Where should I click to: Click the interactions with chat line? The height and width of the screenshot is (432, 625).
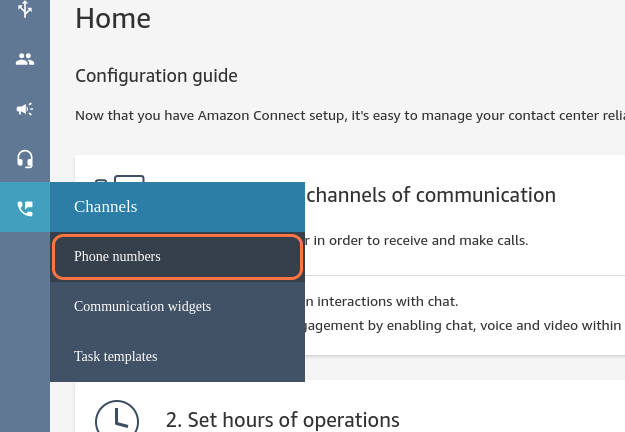382,301
